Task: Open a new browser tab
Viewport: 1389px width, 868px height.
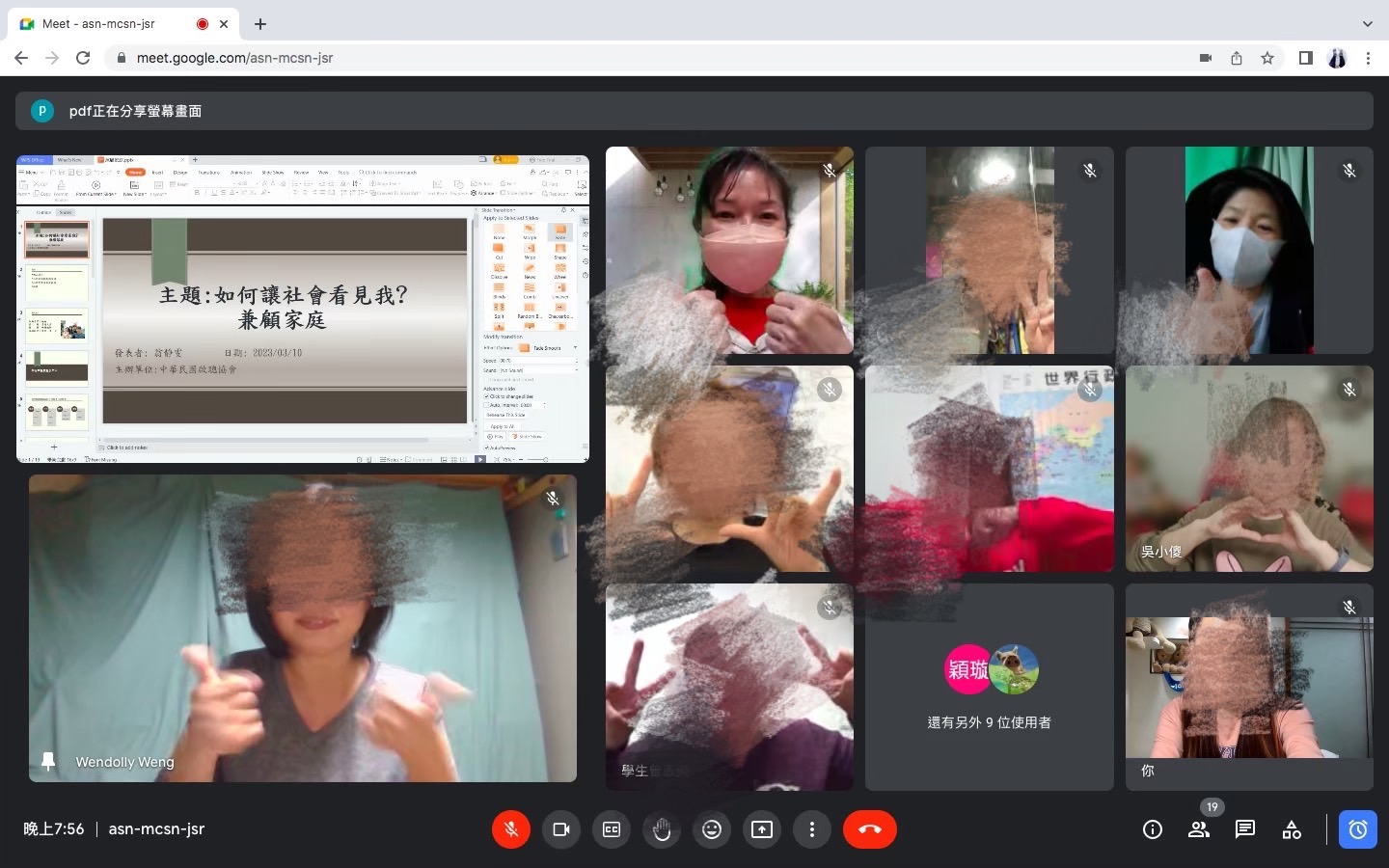Action: coord(260,24)
